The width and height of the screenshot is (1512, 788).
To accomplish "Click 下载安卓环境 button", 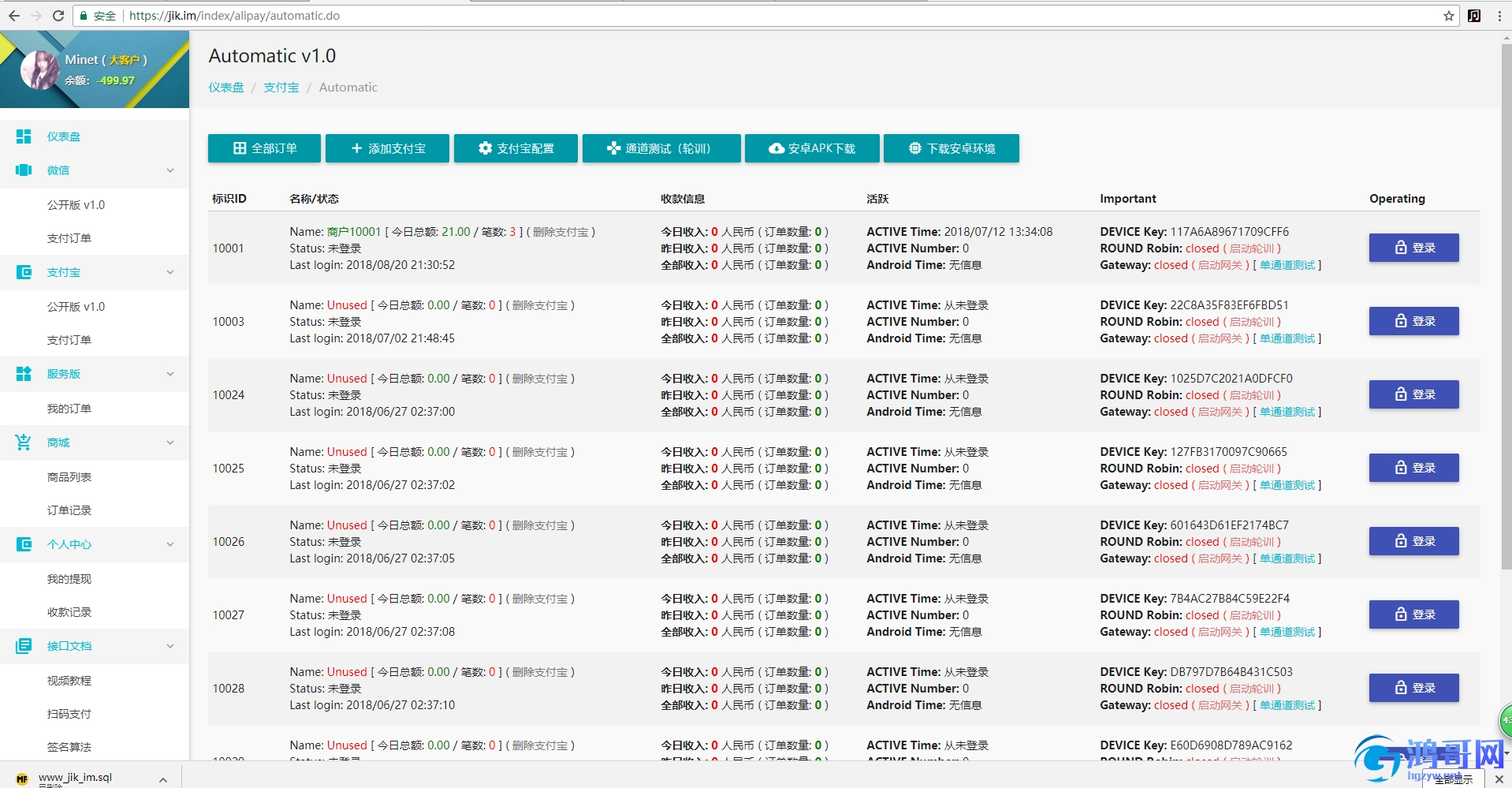I will tap(952, 148).
